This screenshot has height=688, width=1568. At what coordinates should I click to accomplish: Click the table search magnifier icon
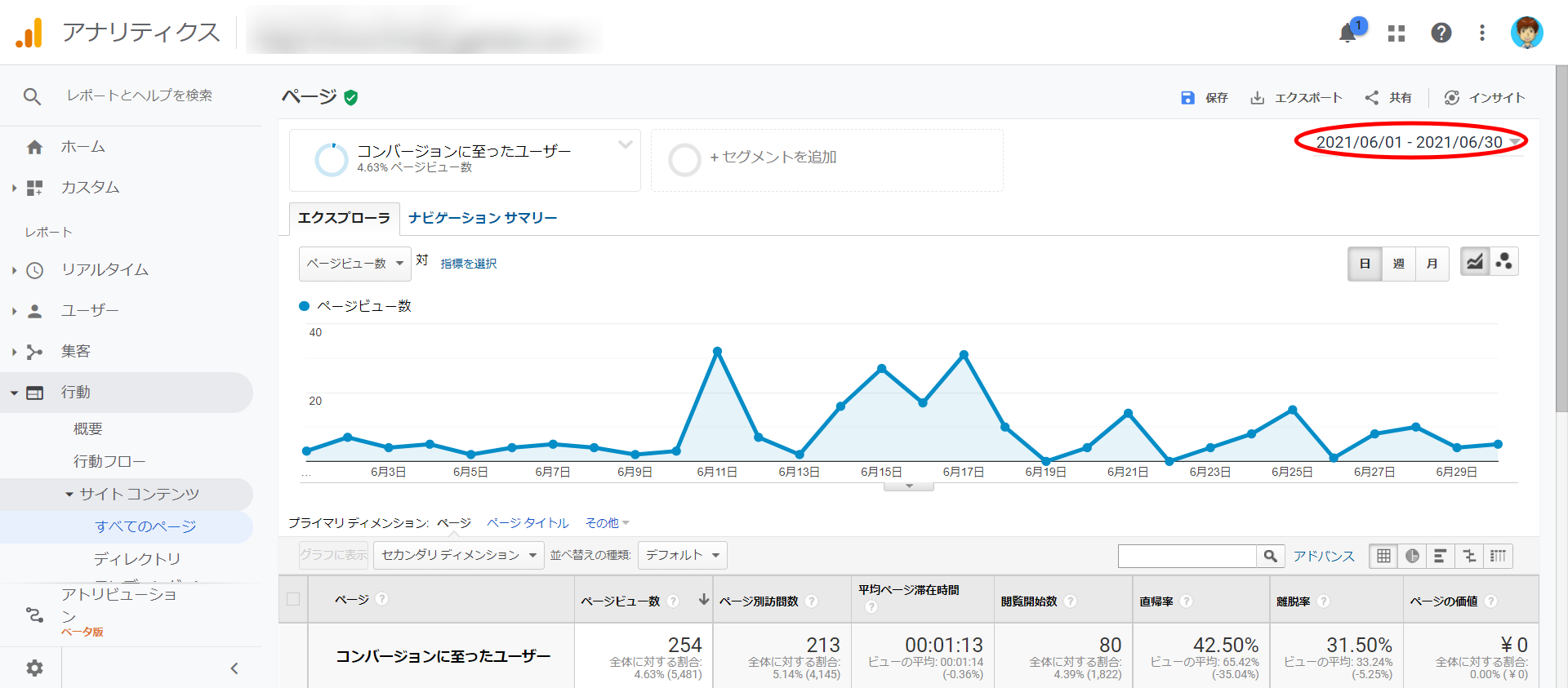(x=1270, y=556)
